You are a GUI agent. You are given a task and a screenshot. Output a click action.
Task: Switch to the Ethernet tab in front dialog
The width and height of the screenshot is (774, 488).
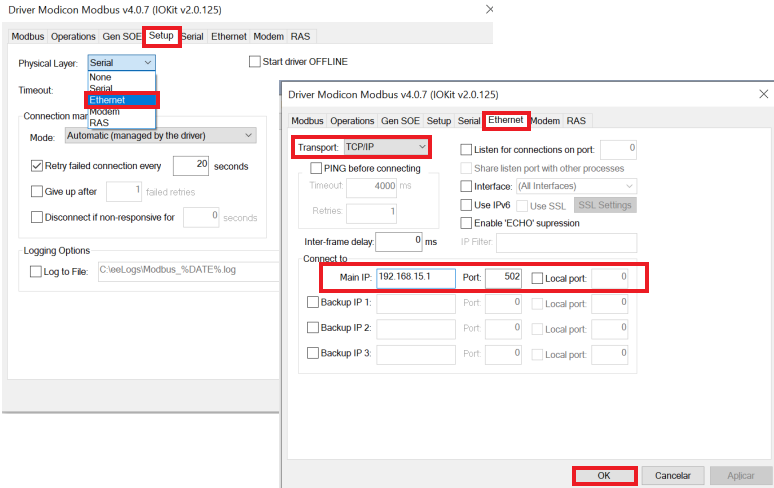tap(505, 120)
